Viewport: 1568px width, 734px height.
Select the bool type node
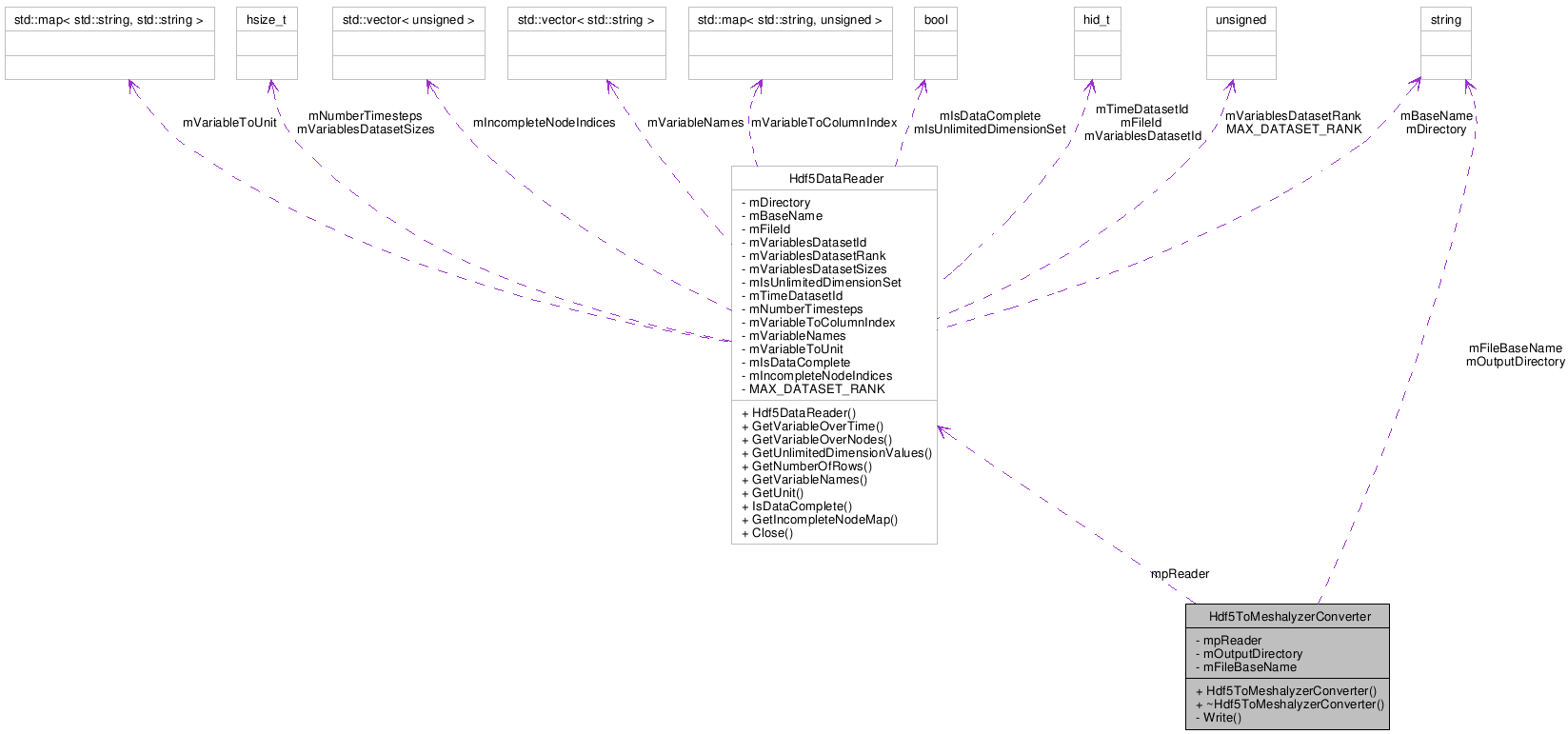pos(936,43)
